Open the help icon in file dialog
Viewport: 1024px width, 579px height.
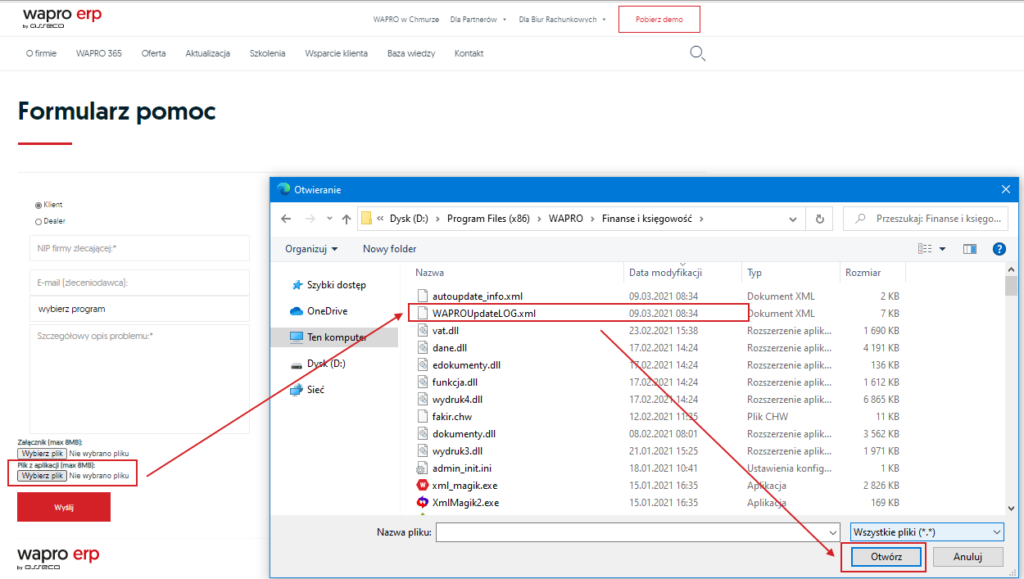[999, 249]
